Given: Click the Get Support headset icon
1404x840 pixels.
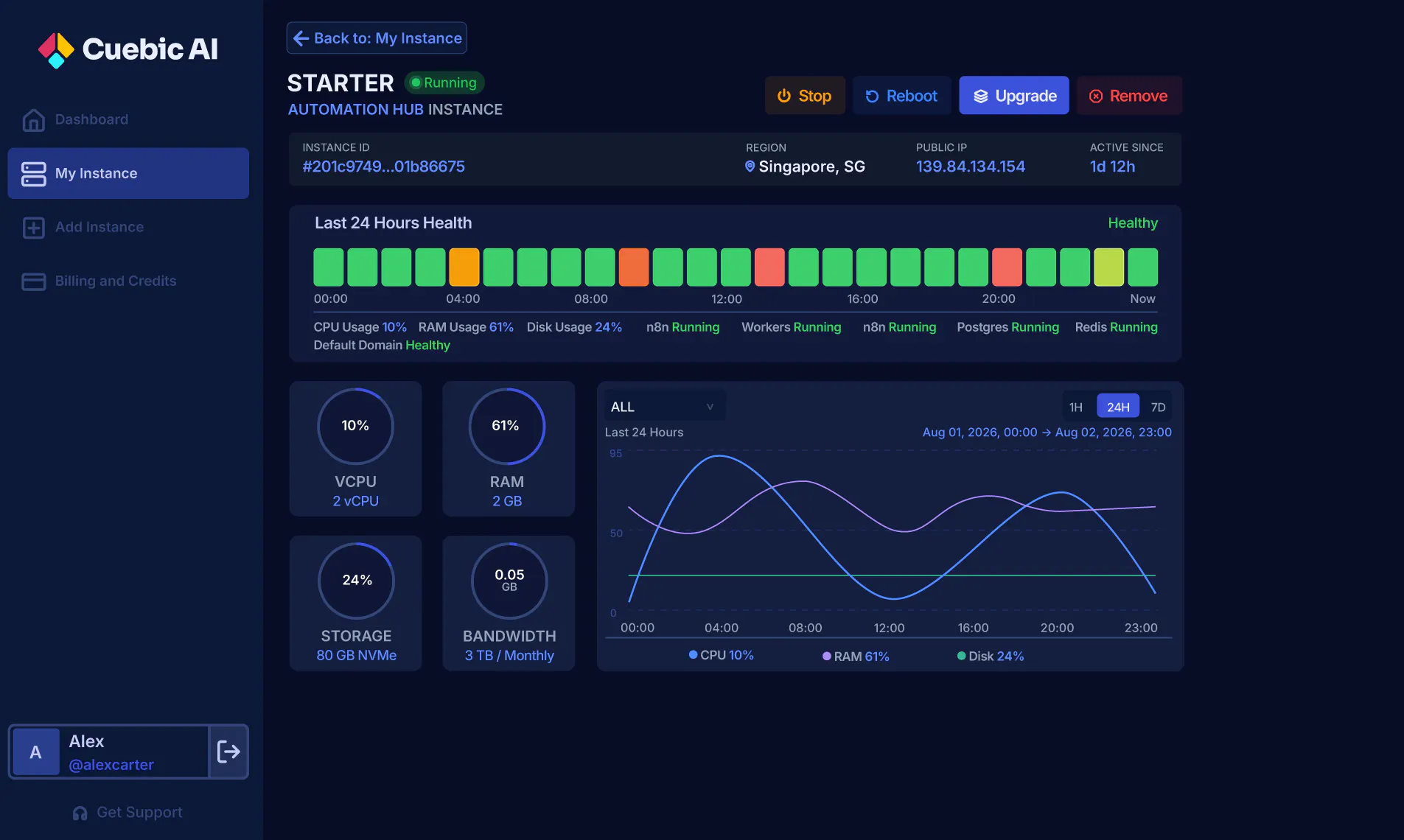Looking at the screenshot, I should tap(80, 813).
